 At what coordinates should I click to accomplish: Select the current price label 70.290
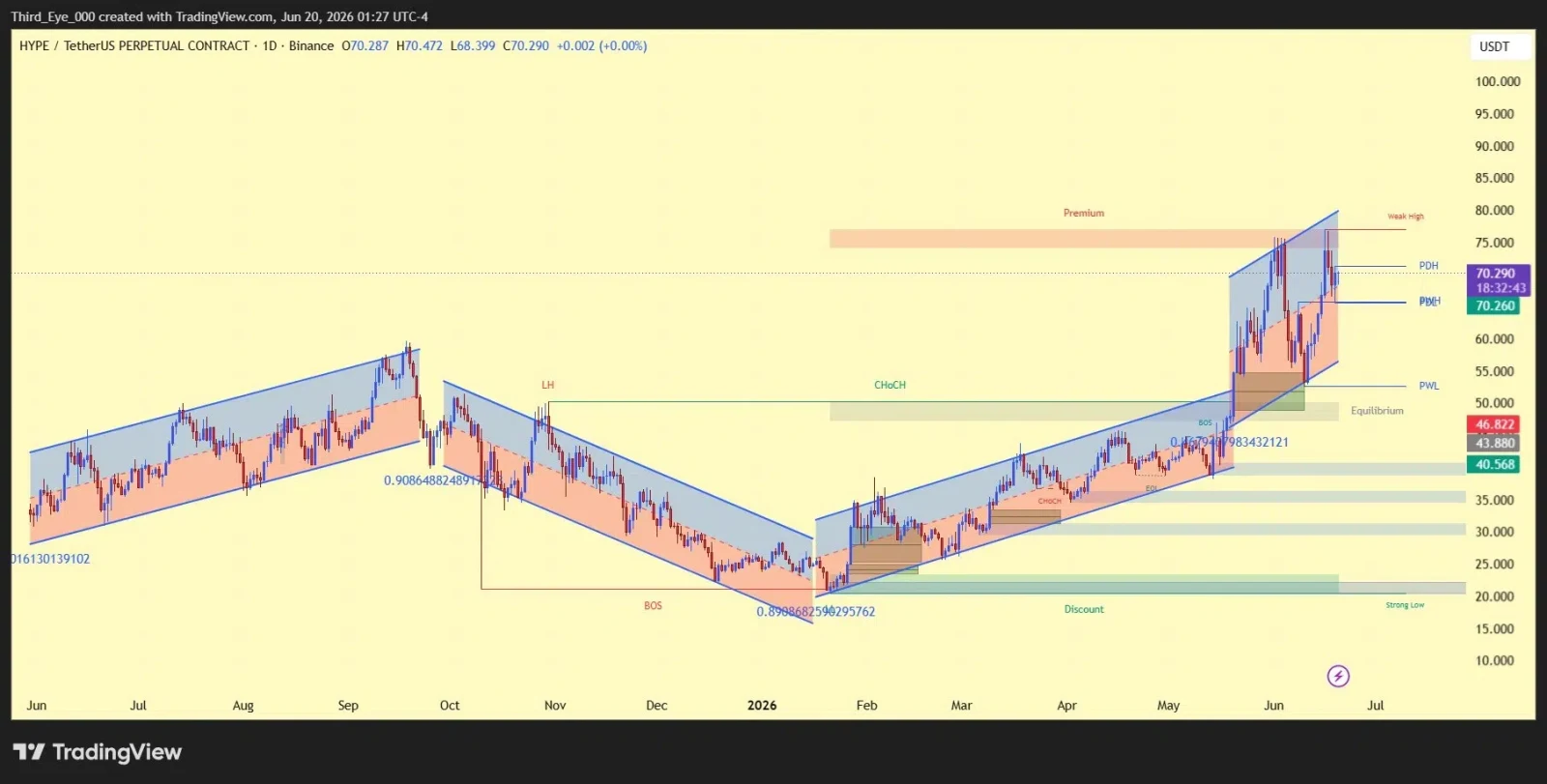tap(1498, 274)
